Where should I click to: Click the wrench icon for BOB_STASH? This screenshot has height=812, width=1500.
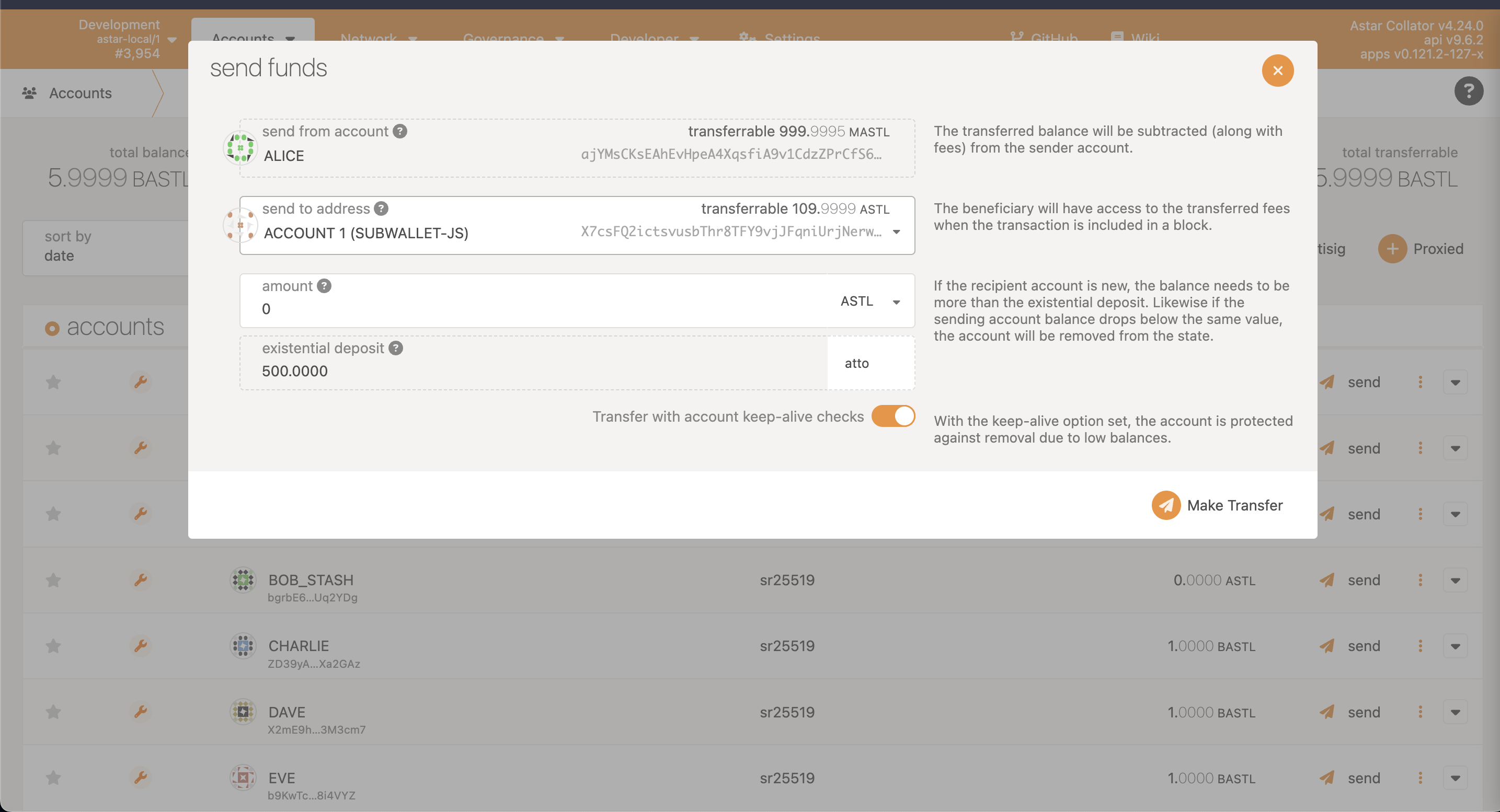click(140, 580)
